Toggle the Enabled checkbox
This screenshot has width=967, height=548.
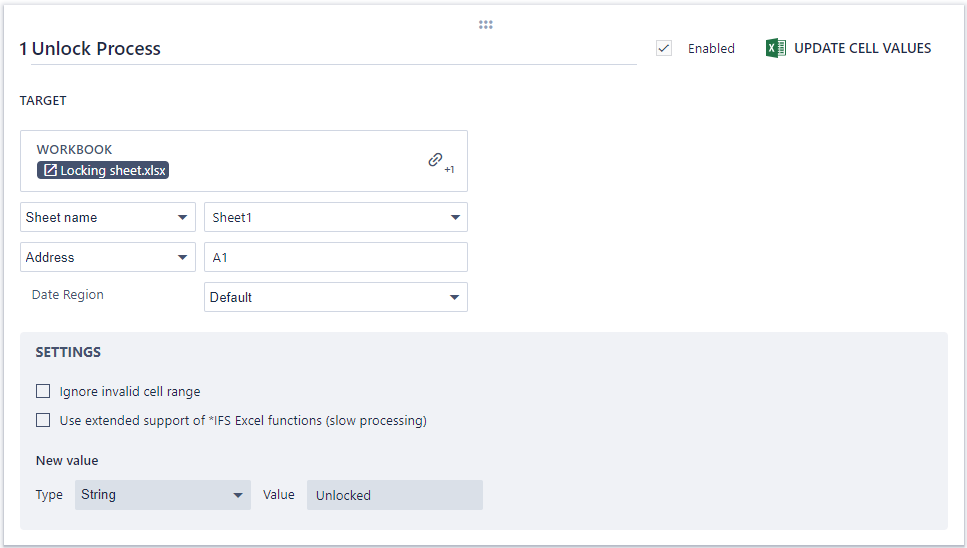pos(664,48)
